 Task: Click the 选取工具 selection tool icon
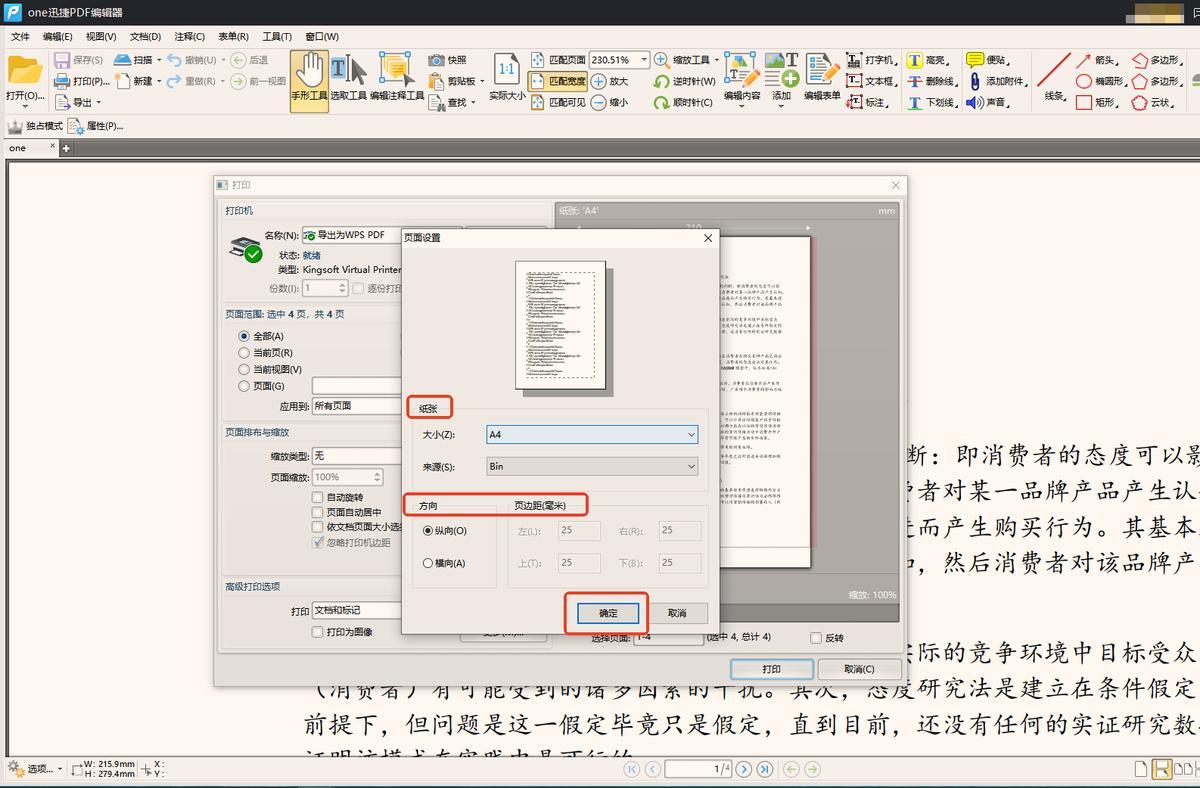(x=348, y=72)
